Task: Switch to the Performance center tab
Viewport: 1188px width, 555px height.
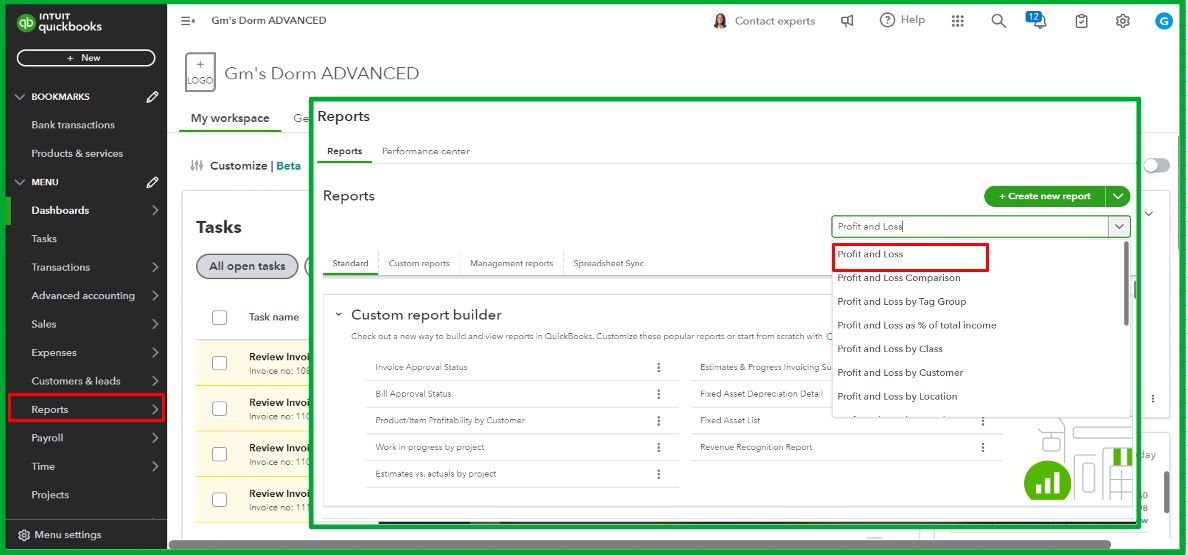Action: coord(425,151)
